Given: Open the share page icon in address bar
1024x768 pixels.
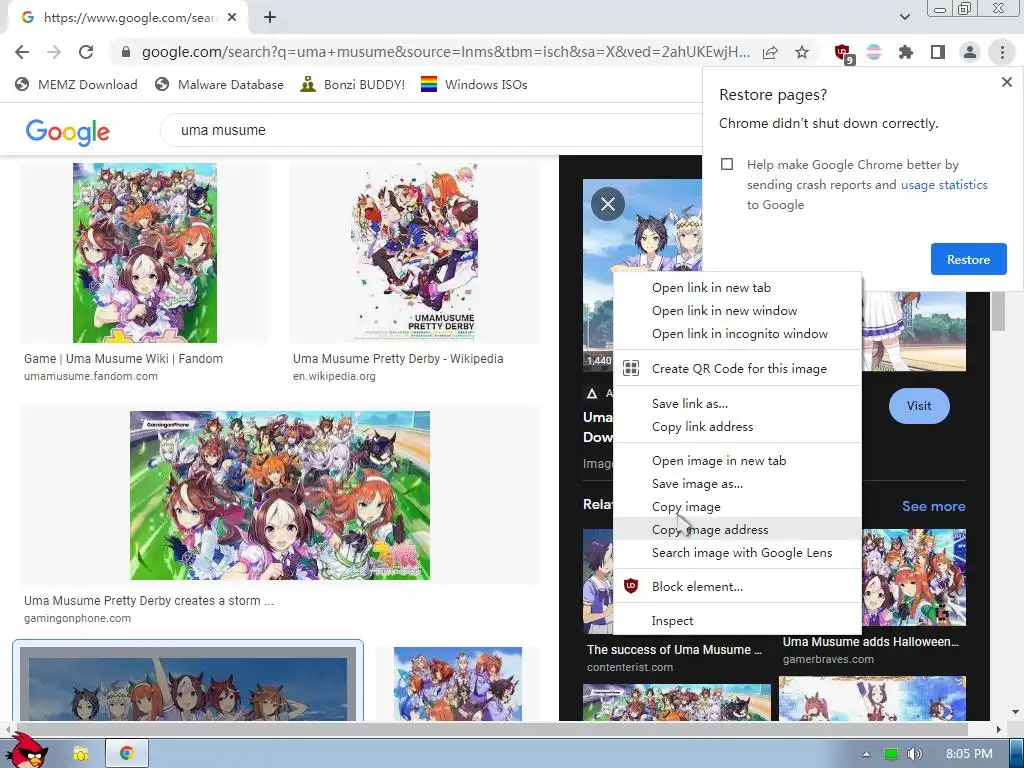Looking at the screenshot, I should pos(770,52).
